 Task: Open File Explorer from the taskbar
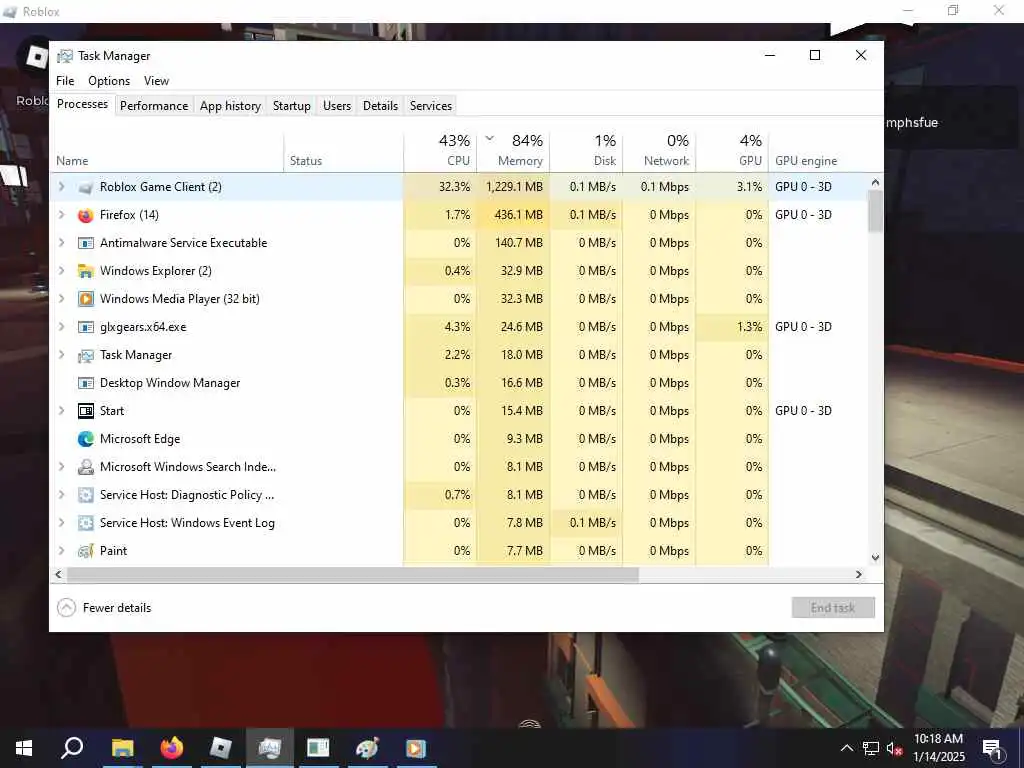122,748
